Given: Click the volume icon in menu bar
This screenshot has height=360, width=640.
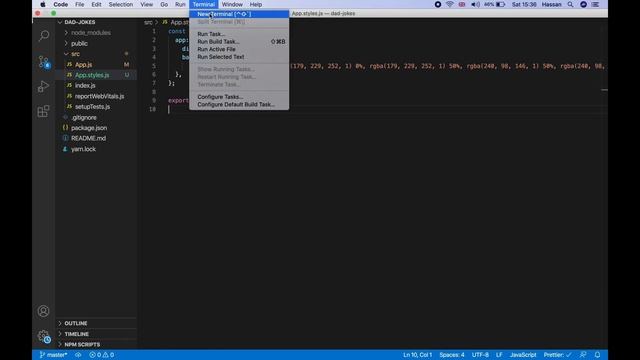Looking at the screenshot, I should click(476, 4).
